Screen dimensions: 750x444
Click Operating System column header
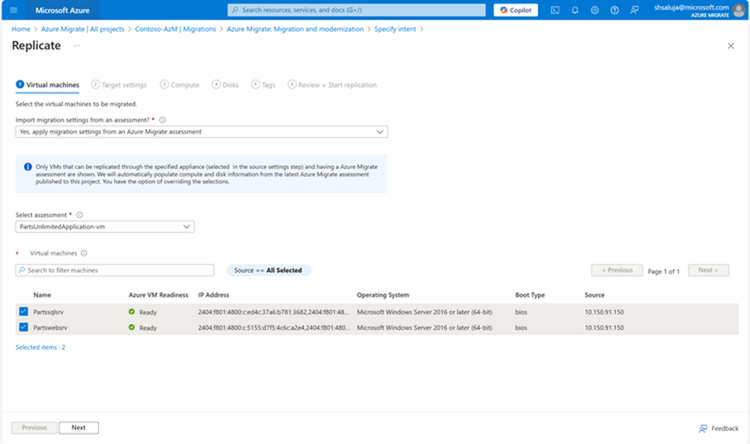(x=383, y=295)
